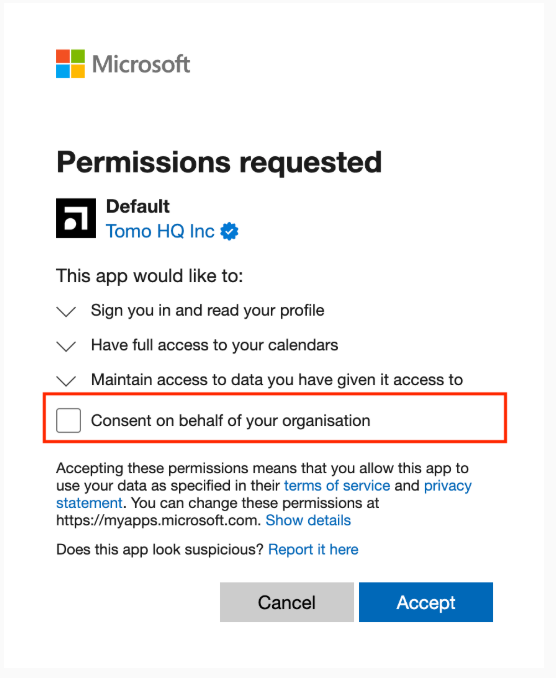Click the 'Permissions requested' heading
Image resolution: width=556 pixels, height=678 pixels.
pos(219,163)
